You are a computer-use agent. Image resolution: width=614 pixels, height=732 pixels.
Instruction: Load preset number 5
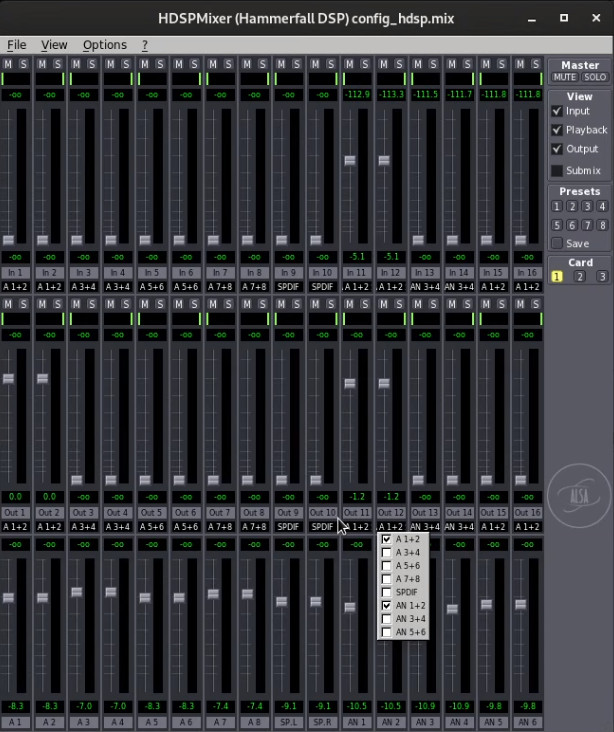tap(557, 225)
